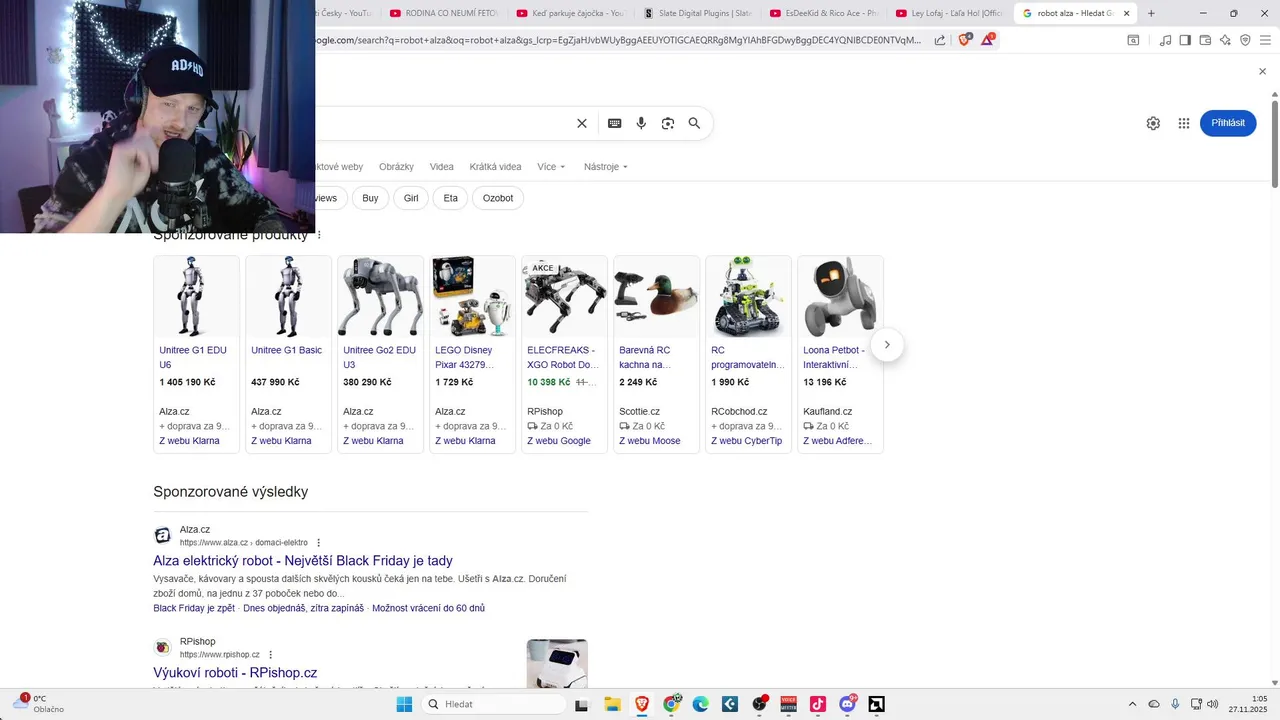Open Brave media playlist music icon
Screen dimensions: 1280x720
click(1165, 40)
